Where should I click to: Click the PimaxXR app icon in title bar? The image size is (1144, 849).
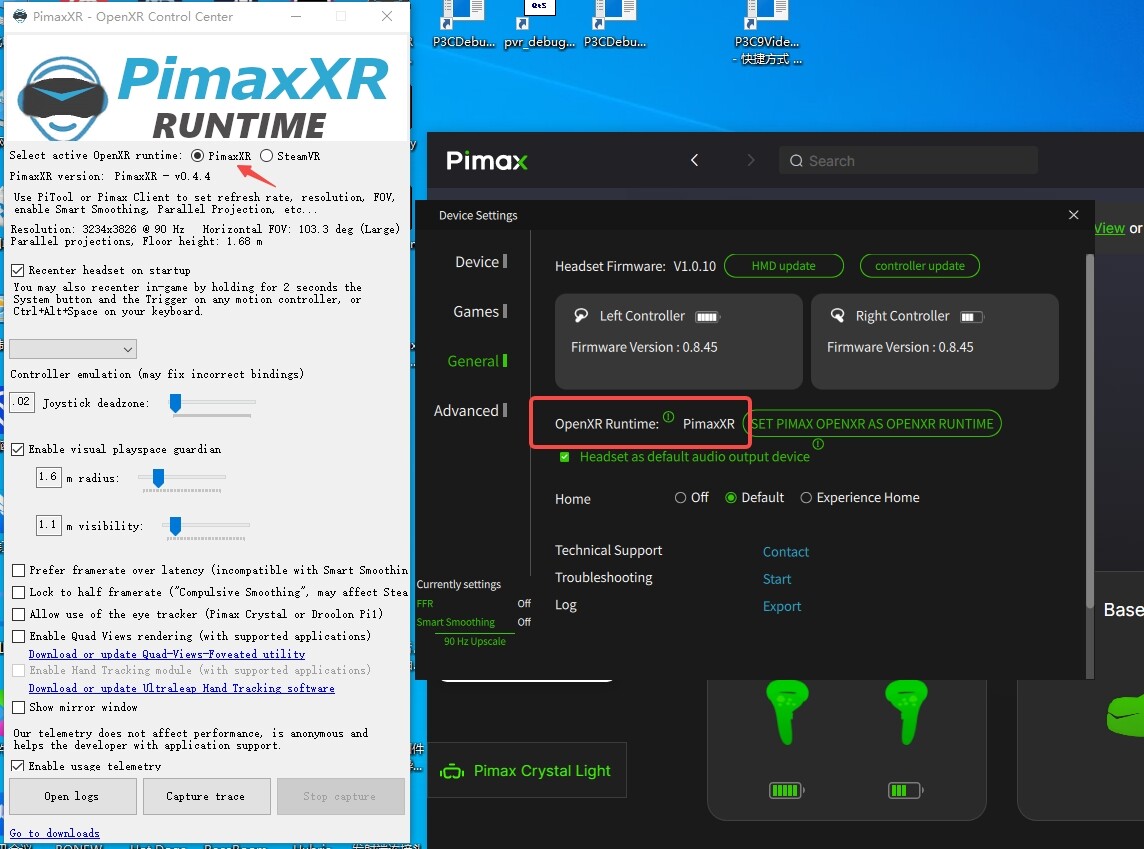point(20,16)
